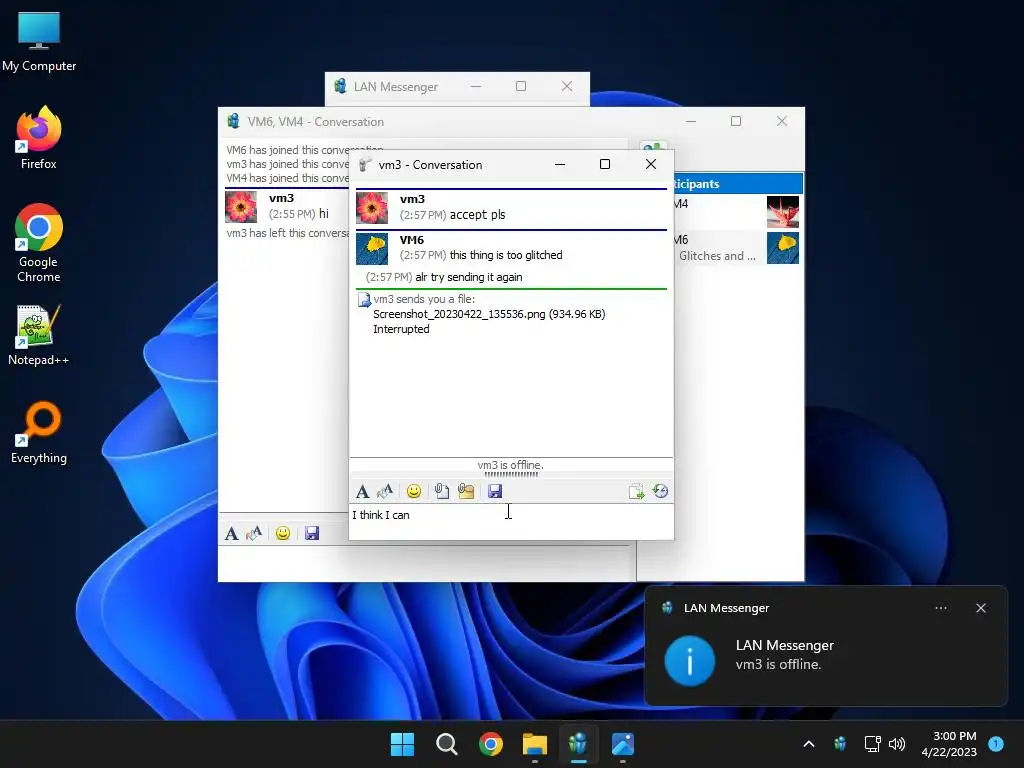
Task: Close the vm3 - Conversation window
Action: click(x=650, y=165)
